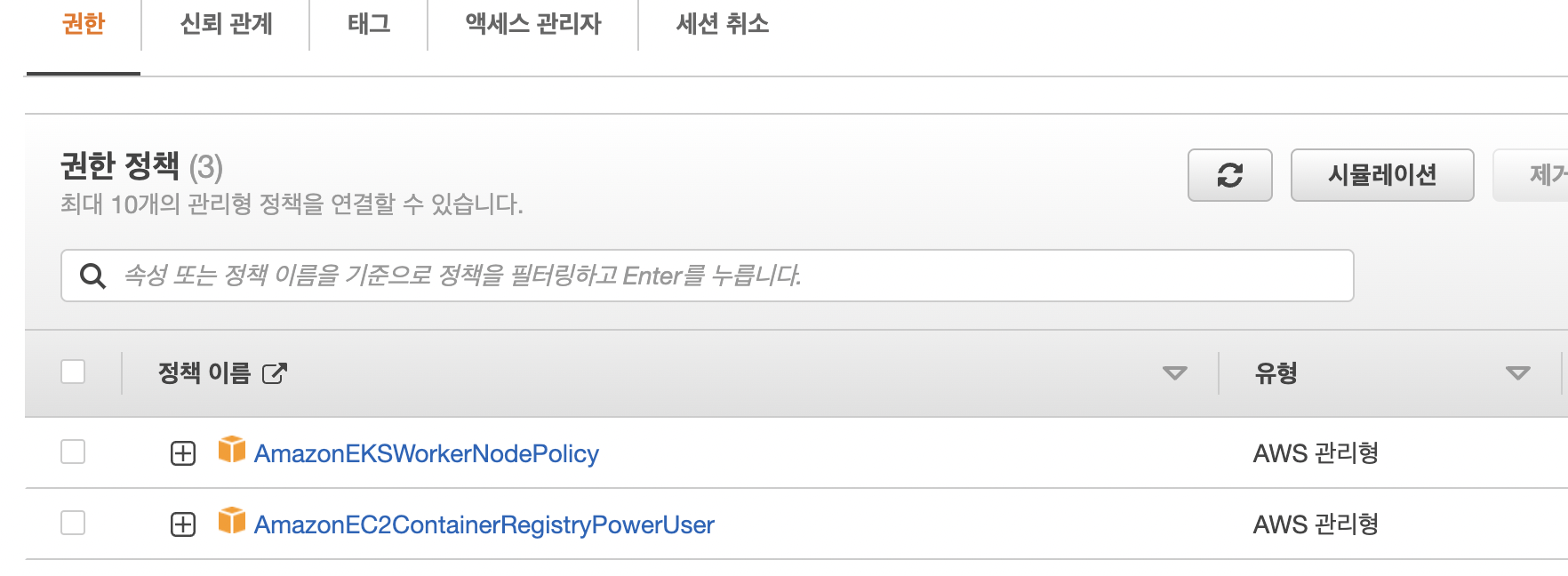This screenshot has height=576, width=1568.
Task: Toggle the select-all policies checkbox
Action: pos(73,372)
